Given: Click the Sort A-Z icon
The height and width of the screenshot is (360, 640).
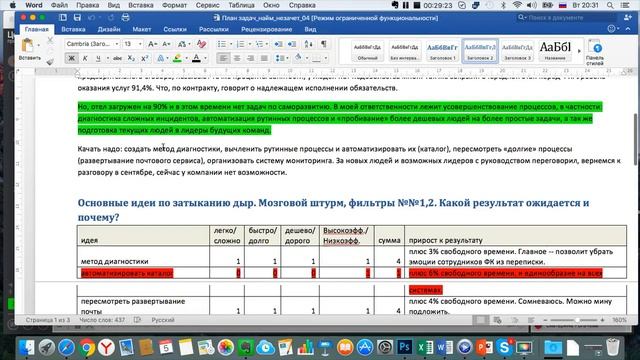Looking at the screenshot, I should [x=309, y=44].
